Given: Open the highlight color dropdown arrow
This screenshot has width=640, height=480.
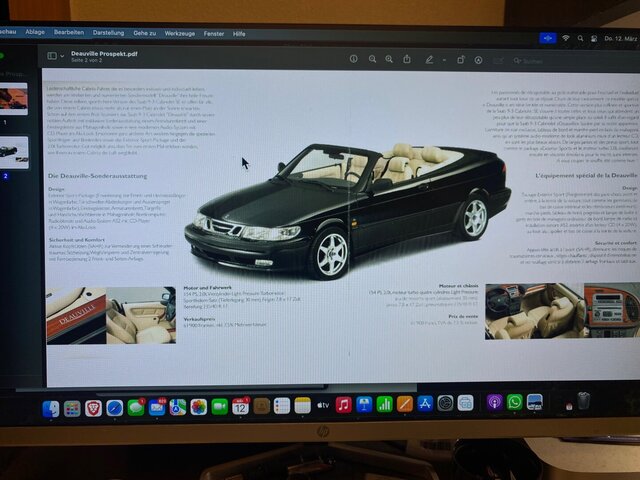Looking at the screenshot, I should click(x=444, y=60).
